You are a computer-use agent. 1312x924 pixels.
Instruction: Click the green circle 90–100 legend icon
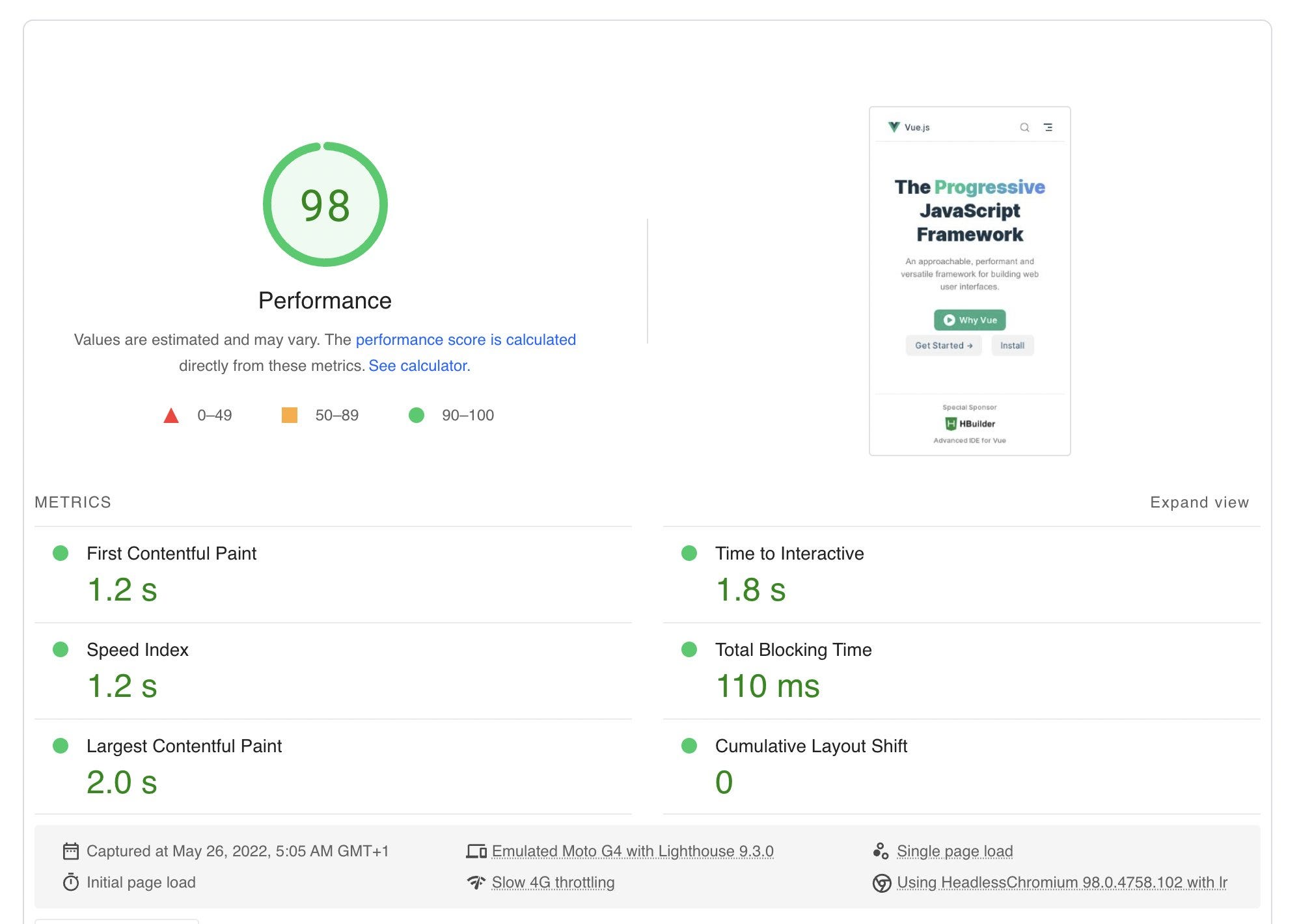tap(417, 415)
